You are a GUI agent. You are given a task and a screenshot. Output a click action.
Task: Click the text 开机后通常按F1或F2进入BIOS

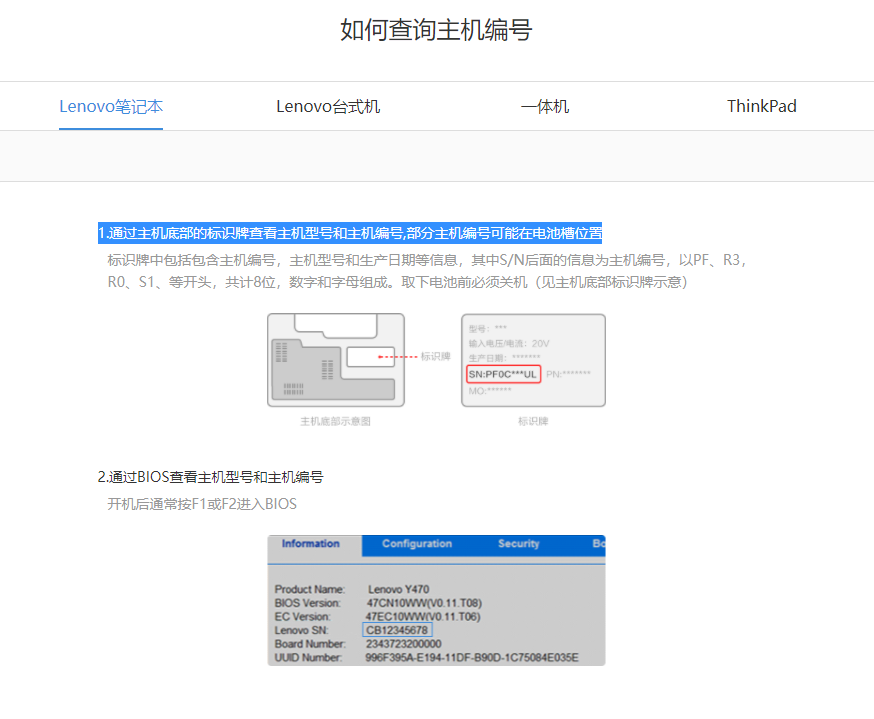202,504
